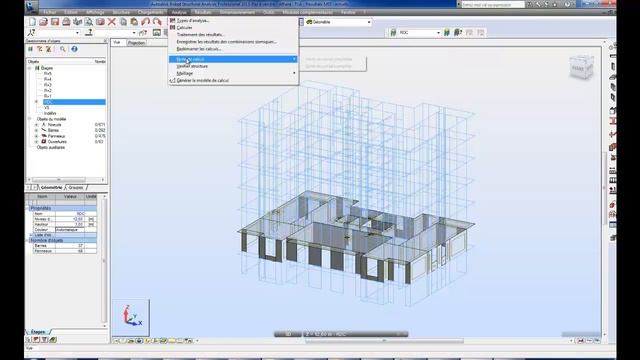Click the stacked discs icon beside the red X
Screen dimensions: 640x360
(100, 22)
